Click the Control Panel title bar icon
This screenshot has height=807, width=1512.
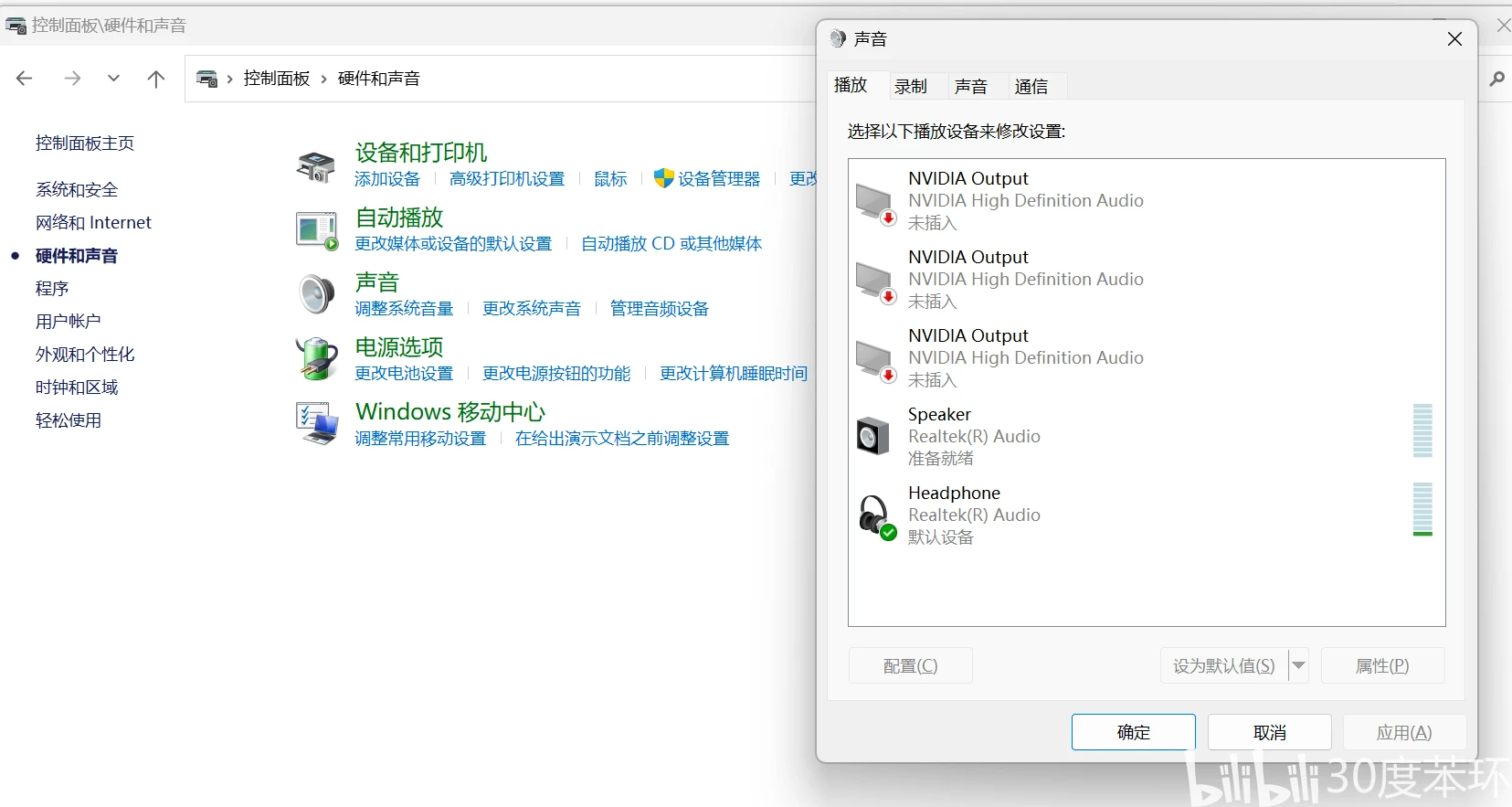16,26
